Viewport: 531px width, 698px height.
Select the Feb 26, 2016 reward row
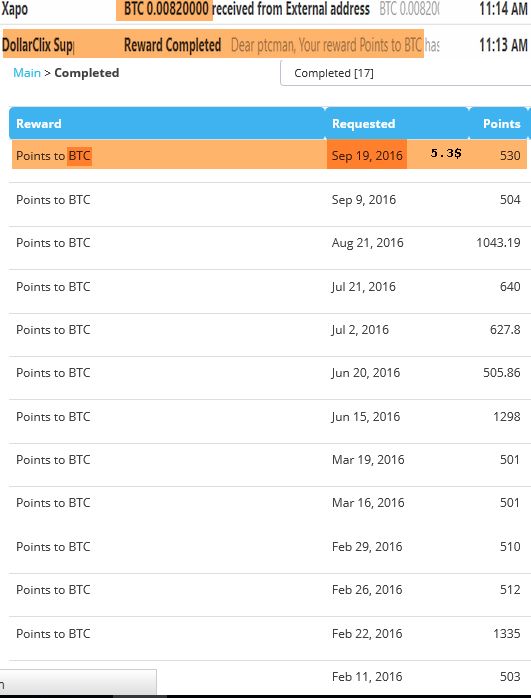269,589
